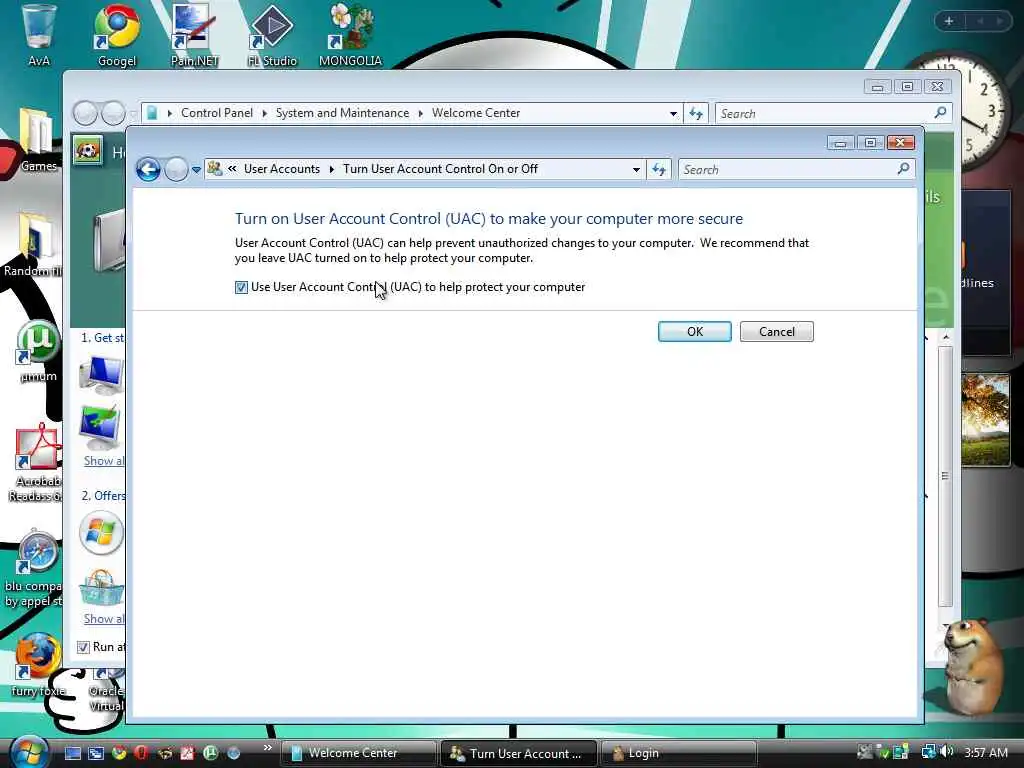Image resolution: width=1024 pixels, height=768 pixels.
Task: Click scroll up arrow in Welcome Center
Action: 946,337
